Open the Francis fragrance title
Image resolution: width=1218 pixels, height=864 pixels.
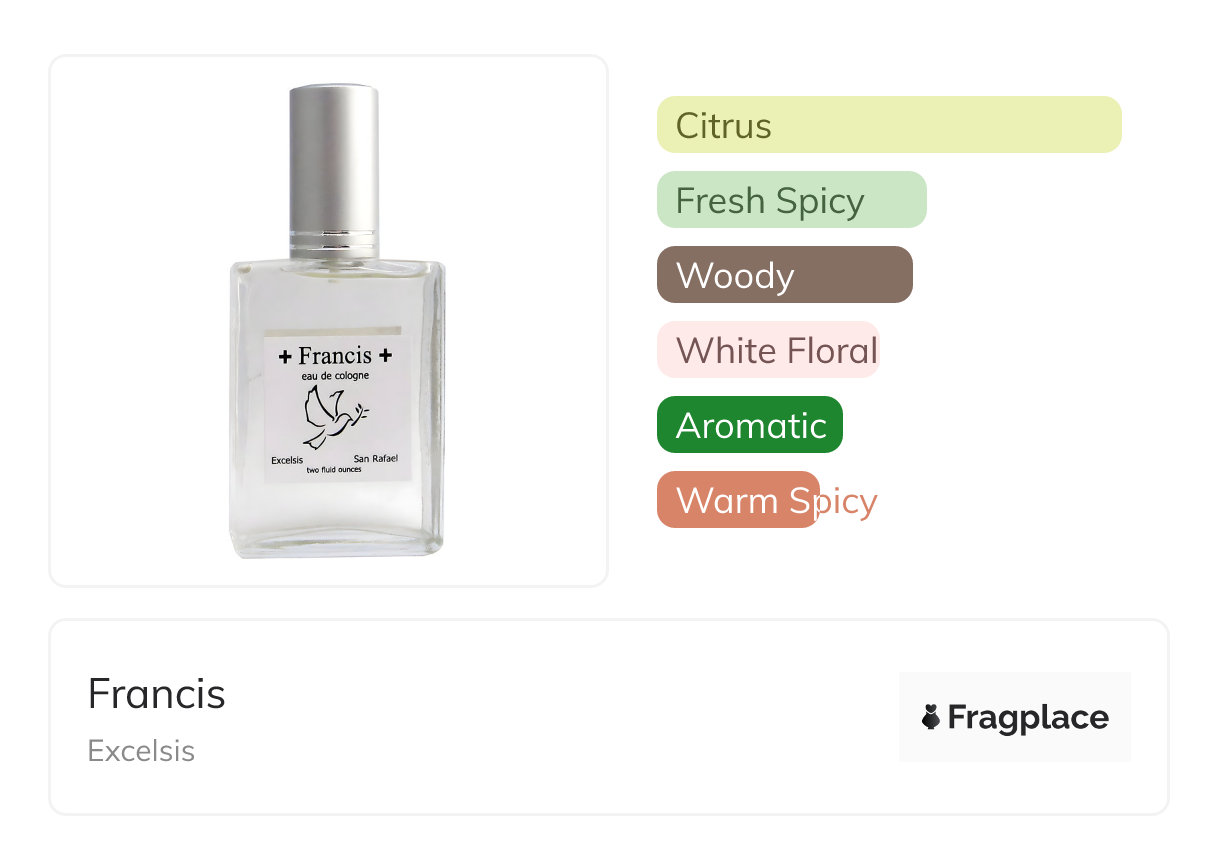point(157,694)
